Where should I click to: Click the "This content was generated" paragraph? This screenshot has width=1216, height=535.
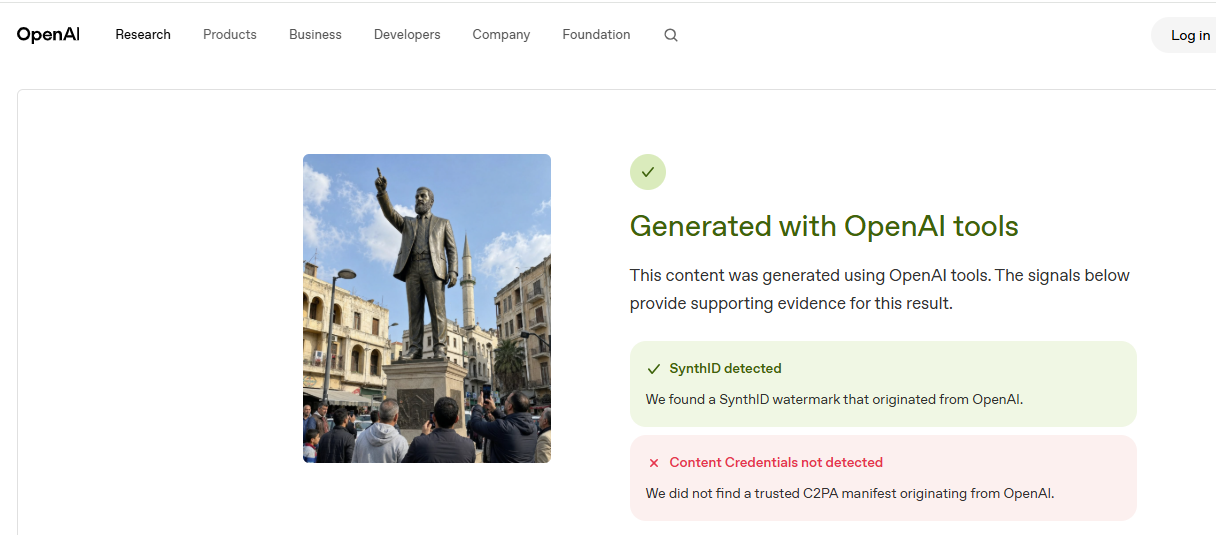[x=880, y=289]
